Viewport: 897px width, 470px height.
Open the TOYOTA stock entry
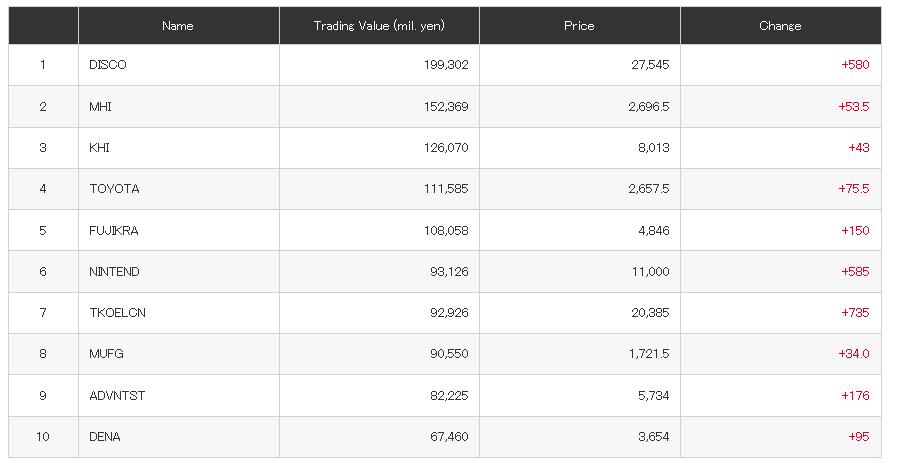114,189
